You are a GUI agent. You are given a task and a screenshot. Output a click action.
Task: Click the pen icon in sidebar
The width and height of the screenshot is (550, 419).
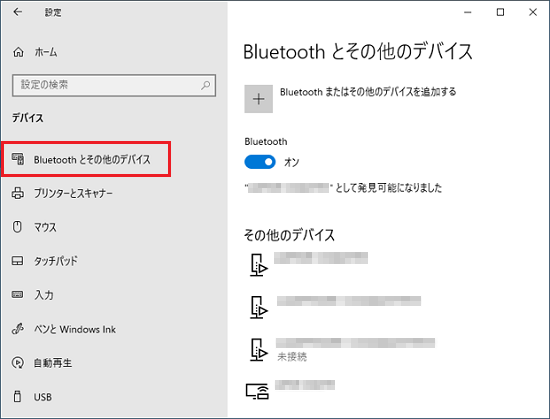(18, 329)
